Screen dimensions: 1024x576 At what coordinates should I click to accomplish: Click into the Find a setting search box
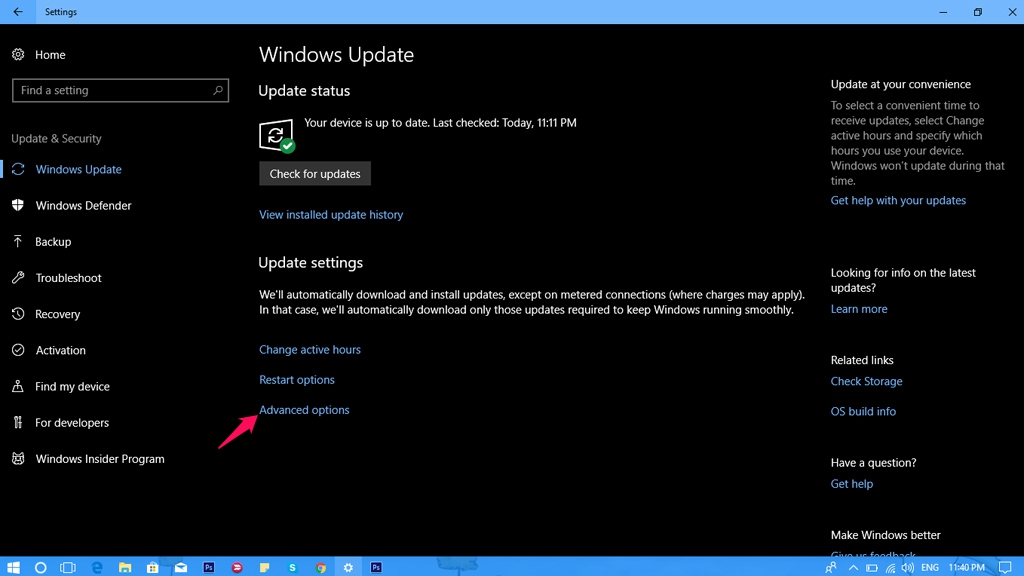[120, 90]
